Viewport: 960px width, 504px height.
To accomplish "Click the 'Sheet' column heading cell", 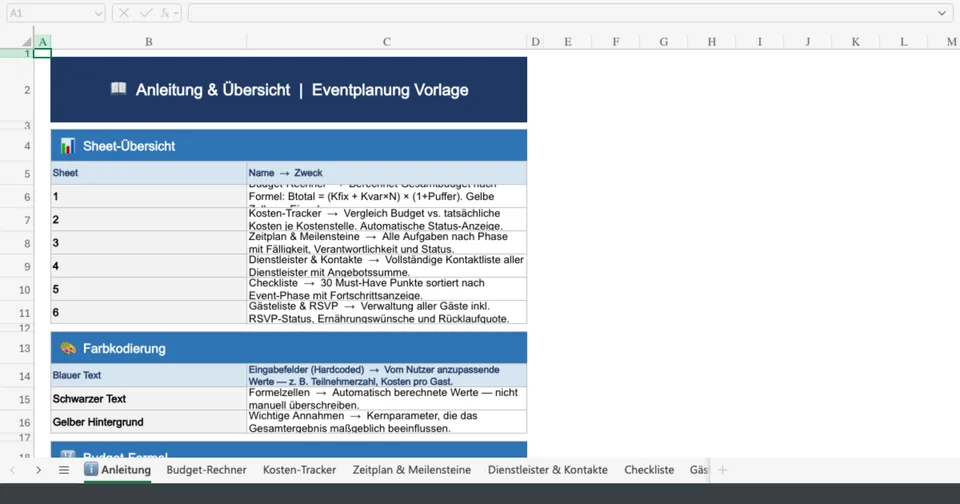I will tap(149, 173).
